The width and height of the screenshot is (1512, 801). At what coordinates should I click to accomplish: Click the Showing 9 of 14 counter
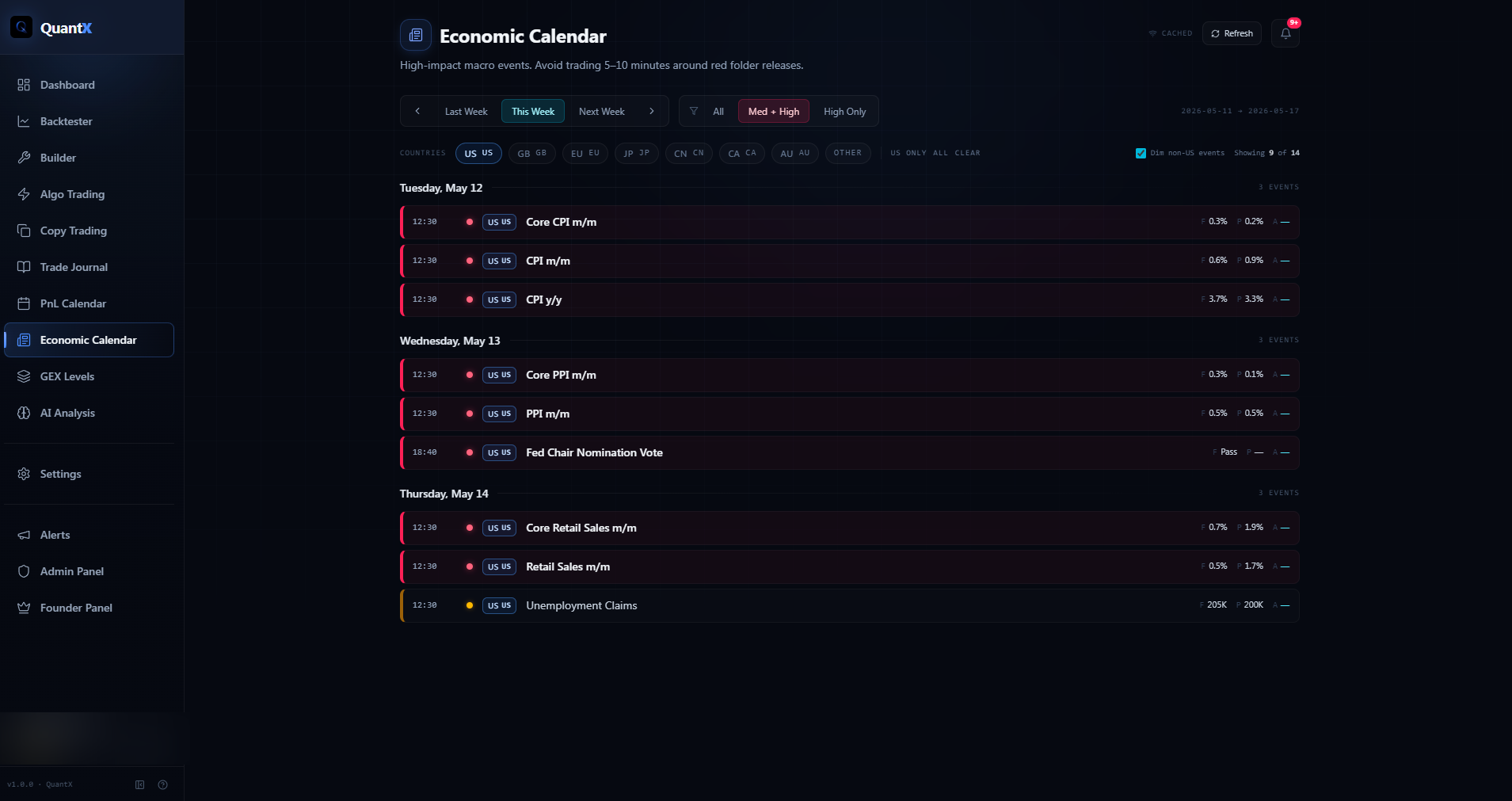(1266, 153)
